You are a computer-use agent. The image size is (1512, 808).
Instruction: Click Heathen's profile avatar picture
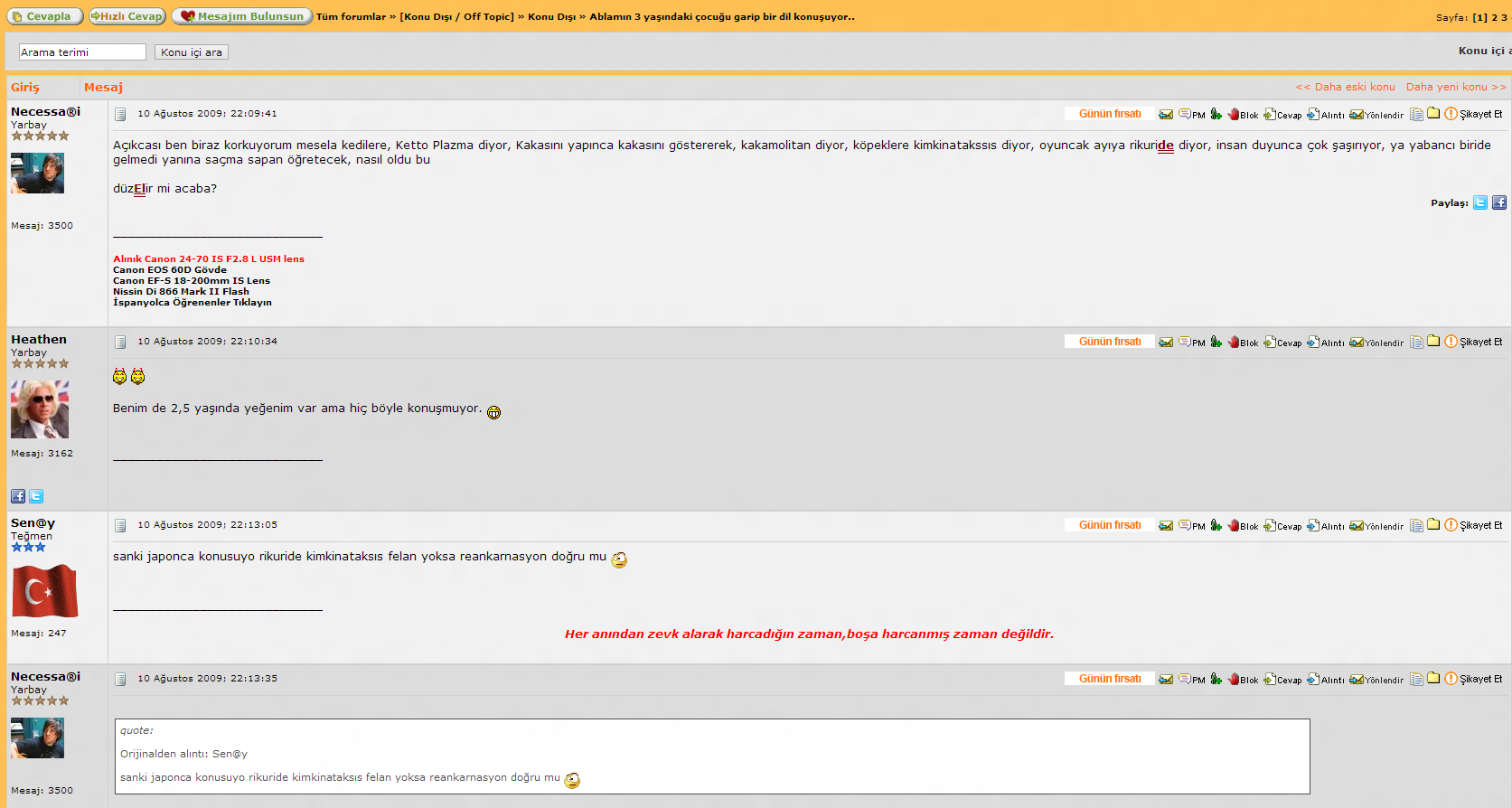[x=40, y=409]
